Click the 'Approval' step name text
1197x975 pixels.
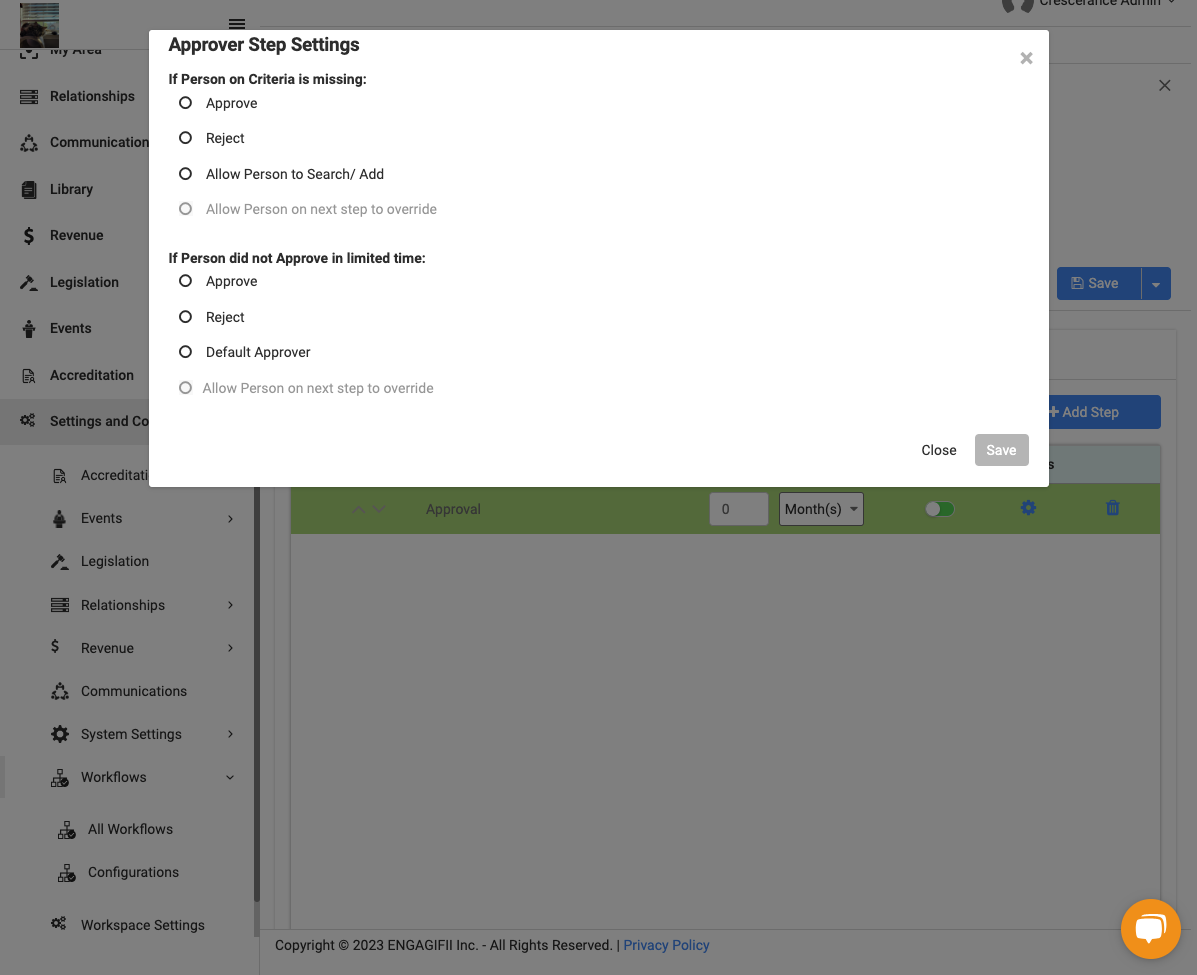pos(453,509)
